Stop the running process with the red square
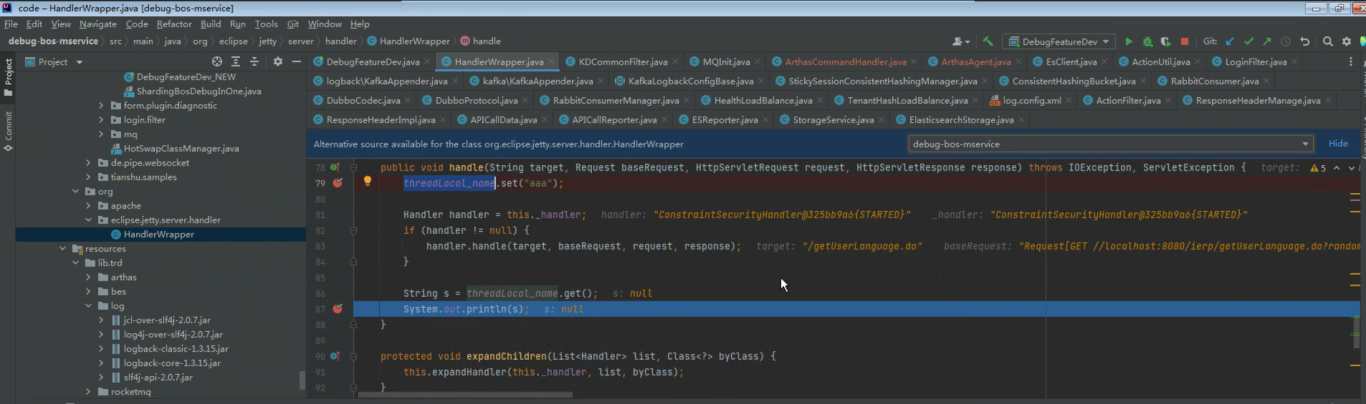 pos(1185,42)
